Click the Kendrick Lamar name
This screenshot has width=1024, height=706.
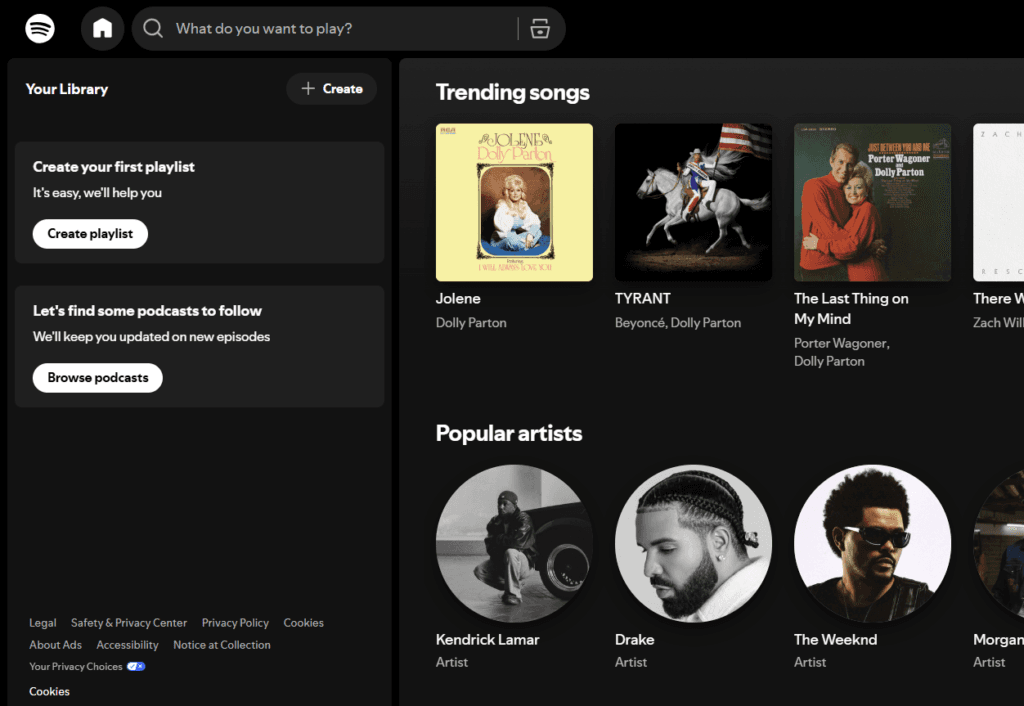click(487, 639)
